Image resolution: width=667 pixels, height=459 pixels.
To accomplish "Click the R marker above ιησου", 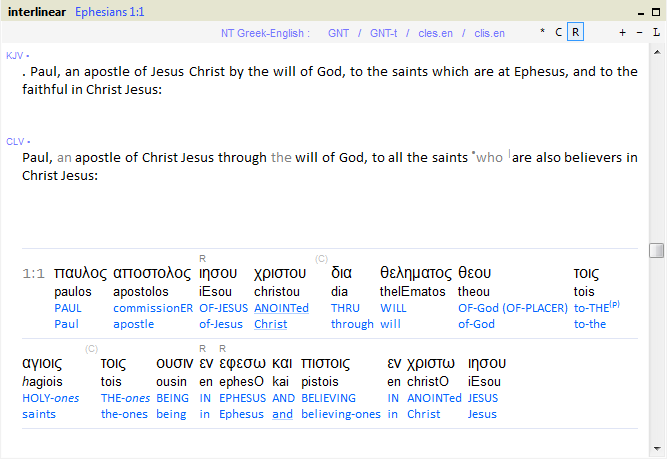I will click(x=203, y=258).
